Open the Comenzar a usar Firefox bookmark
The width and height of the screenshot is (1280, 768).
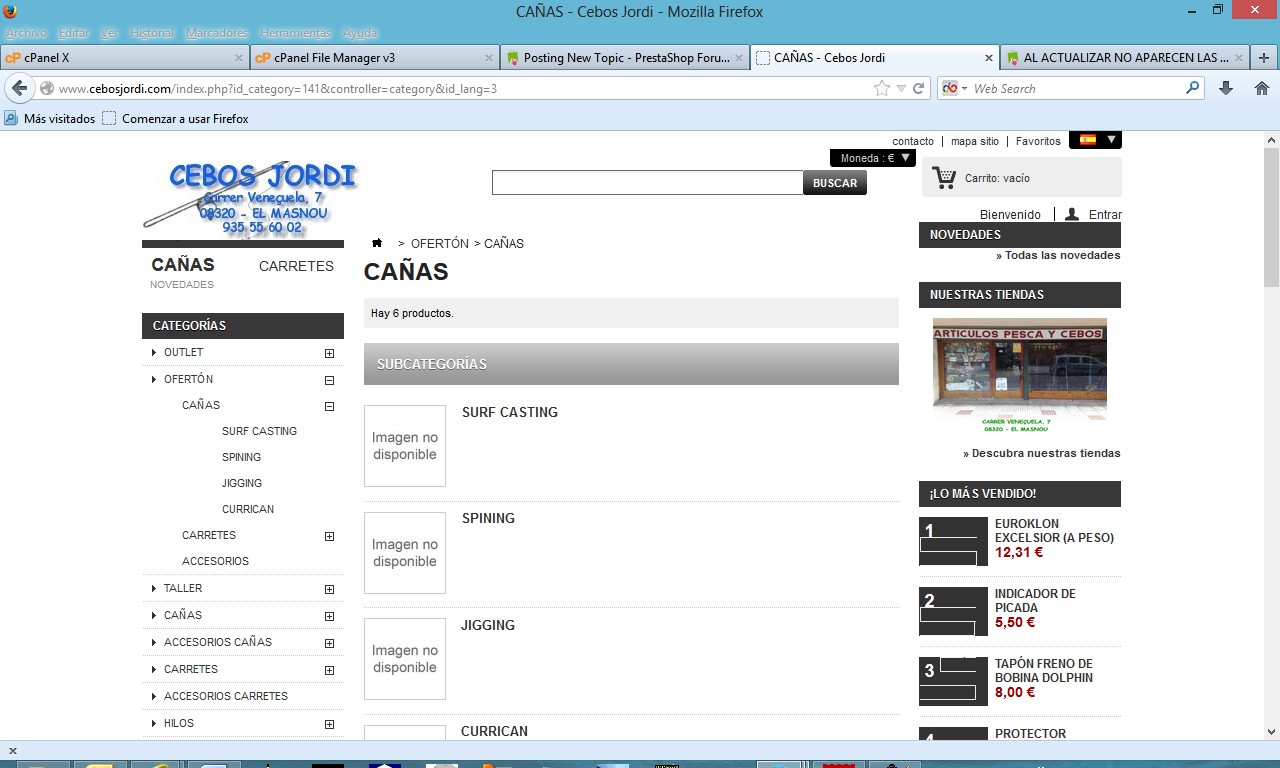click(176, 119)
